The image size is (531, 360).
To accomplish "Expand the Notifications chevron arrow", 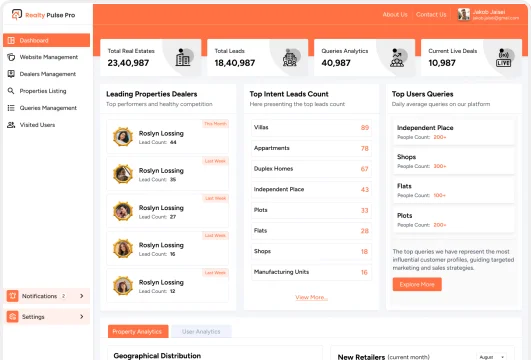I will click(x=82, y=296).
